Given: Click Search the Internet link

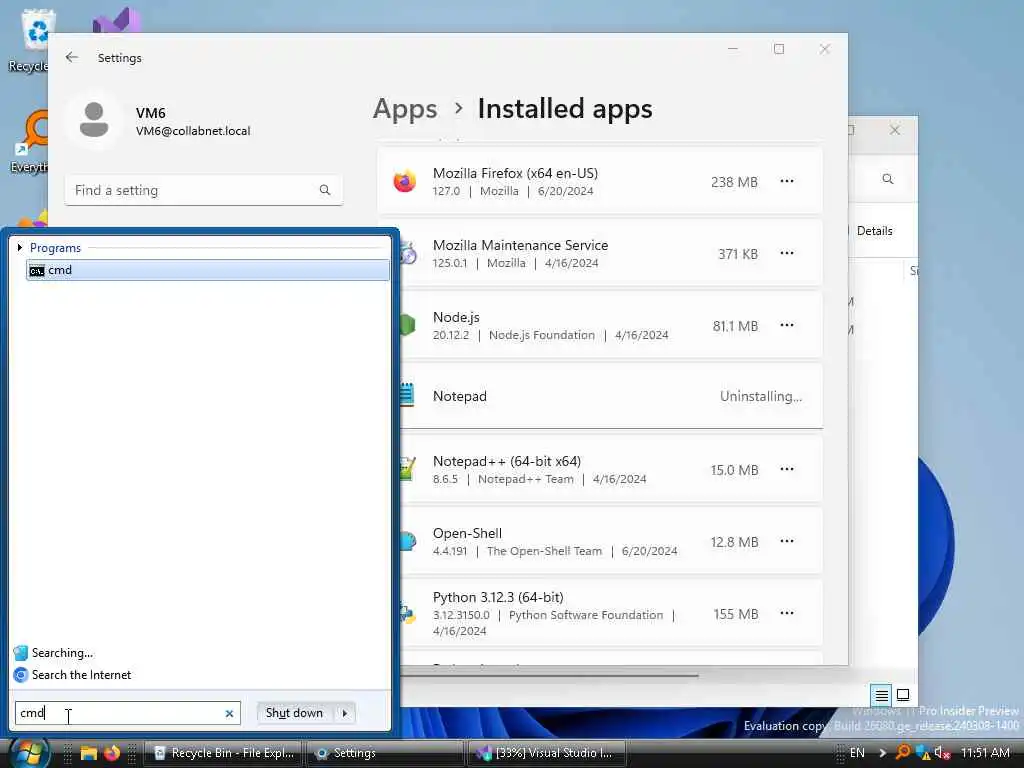Looking at the screenshot, I should click(82, 675).
